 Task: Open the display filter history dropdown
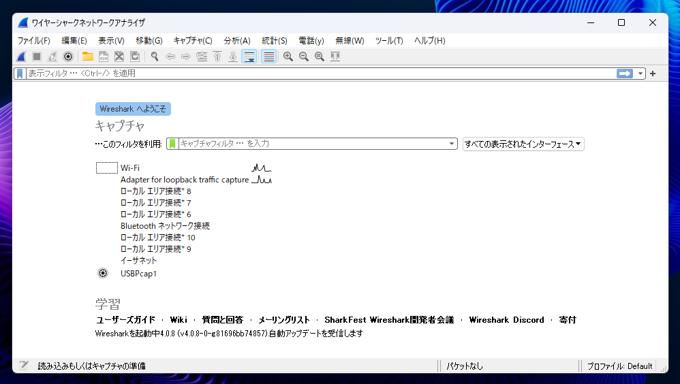(640, 74)
